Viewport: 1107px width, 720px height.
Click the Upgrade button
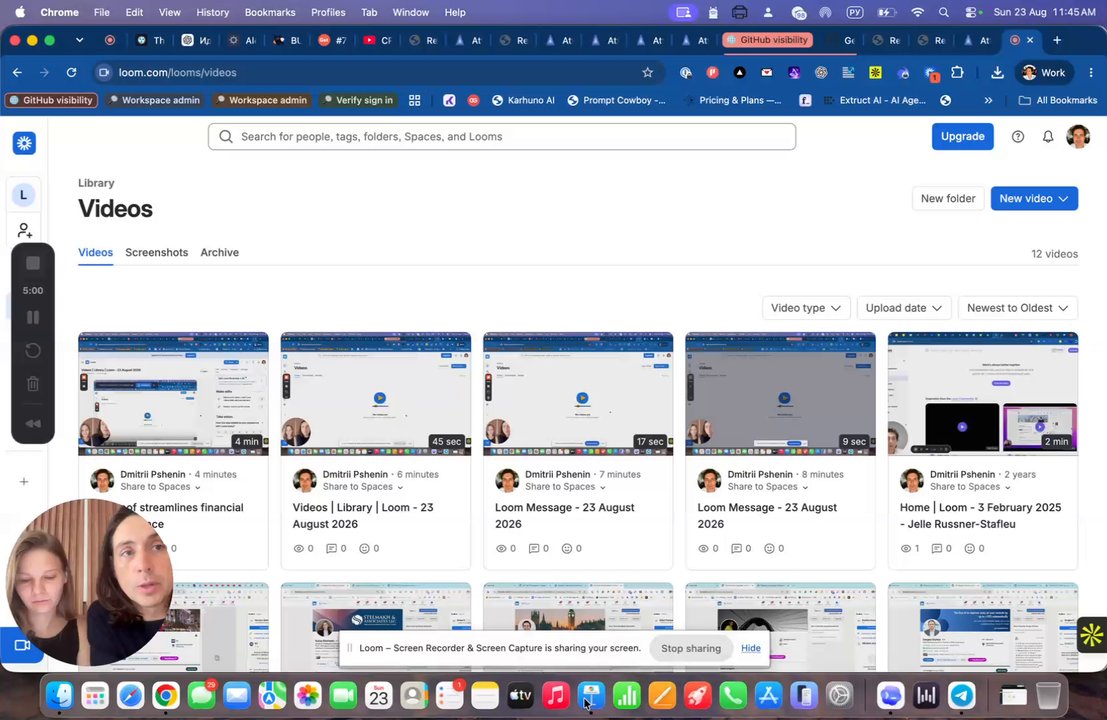(x=962, y=136)
